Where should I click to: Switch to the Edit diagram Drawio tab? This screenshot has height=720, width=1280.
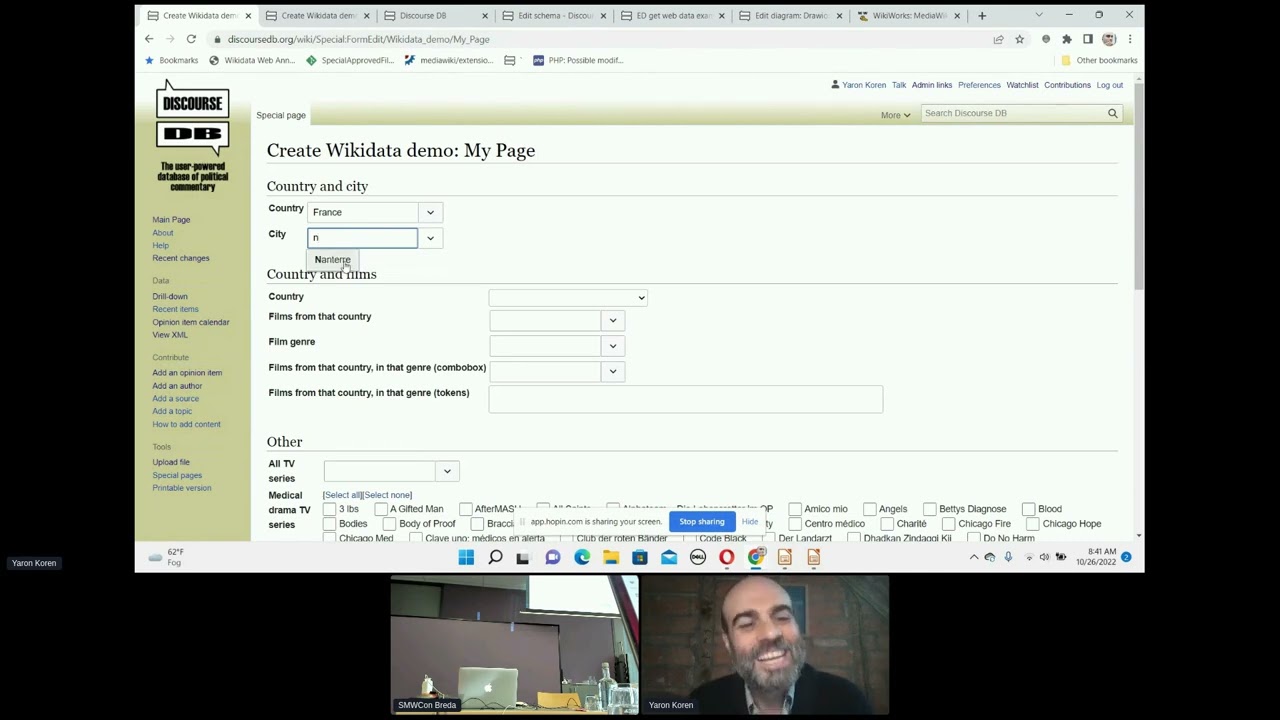[x=791, y=15]
